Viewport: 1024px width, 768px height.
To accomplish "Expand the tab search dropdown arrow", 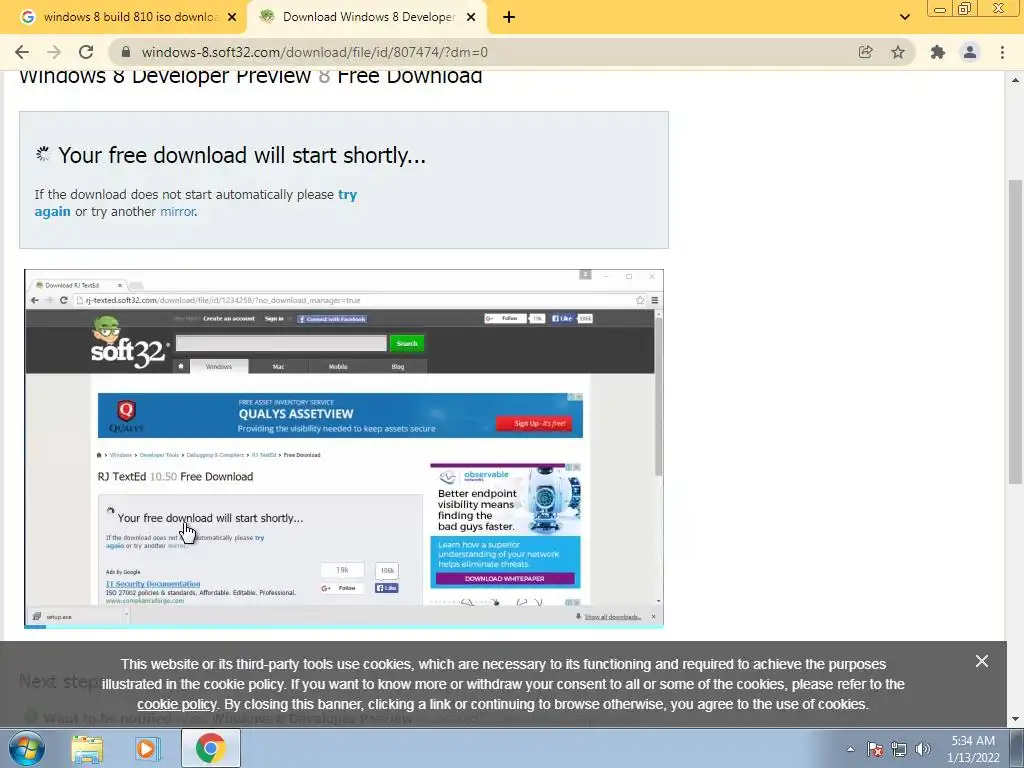I will (904, 18).
